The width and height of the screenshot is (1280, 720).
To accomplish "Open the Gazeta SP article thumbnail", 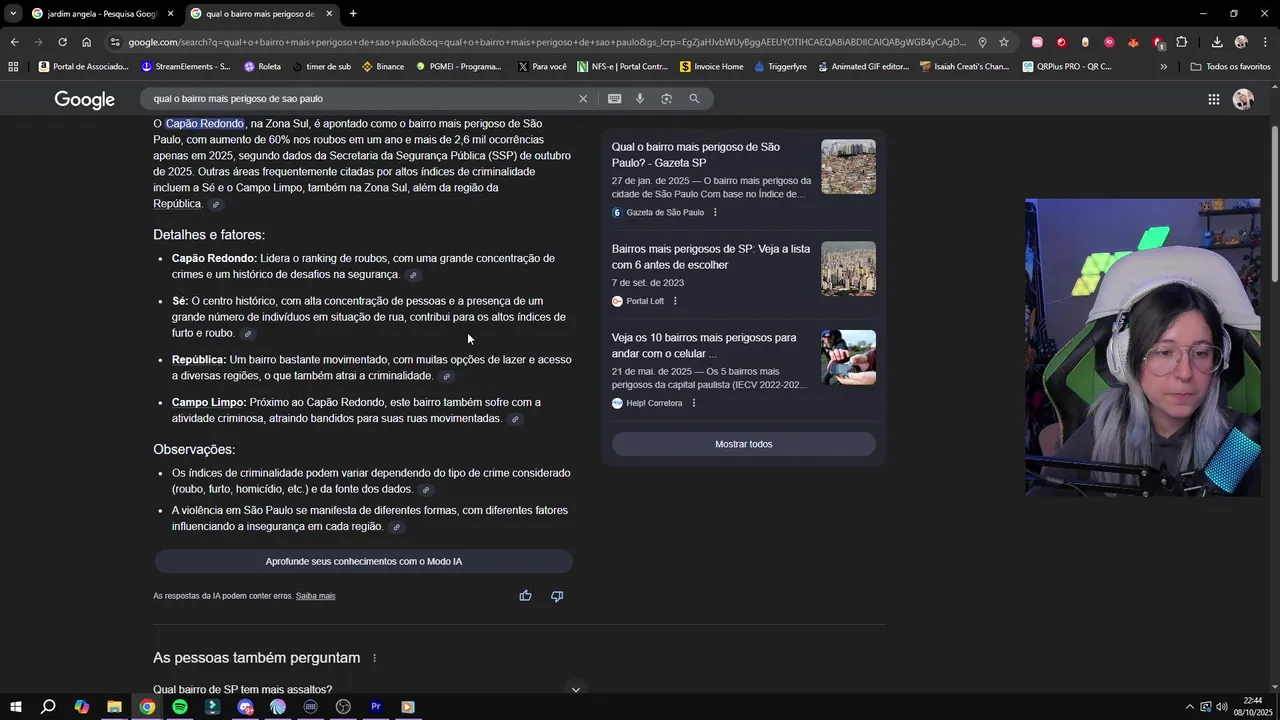I will (x=848, y=167).
